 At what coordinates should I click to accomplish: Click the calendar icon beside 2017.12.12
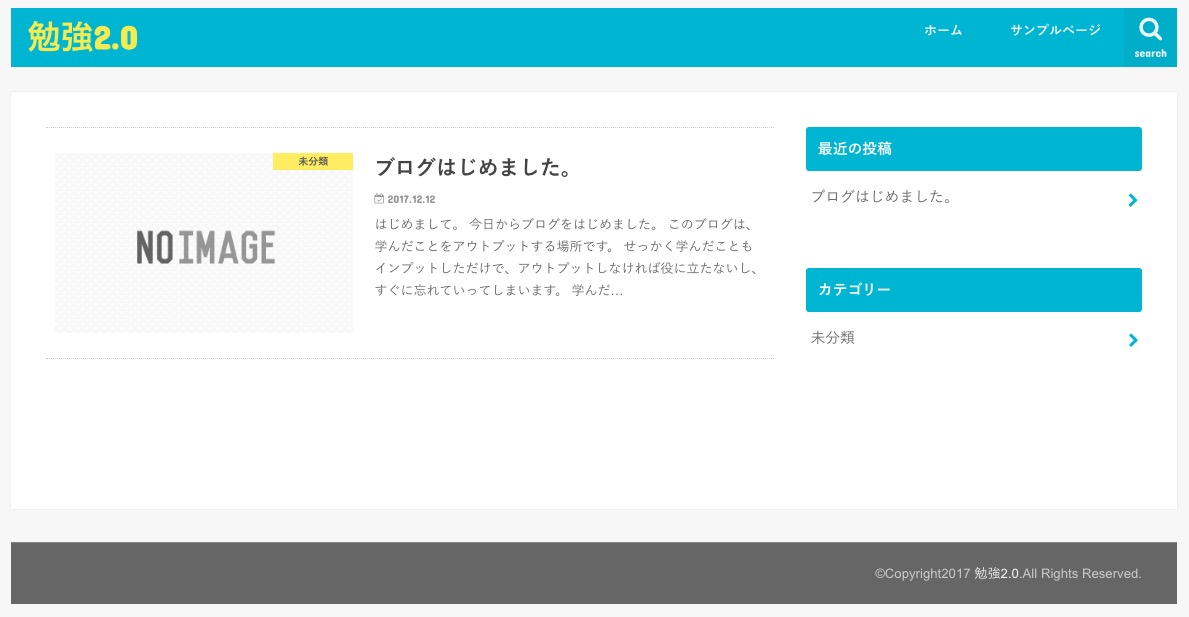tap(379, 199)
